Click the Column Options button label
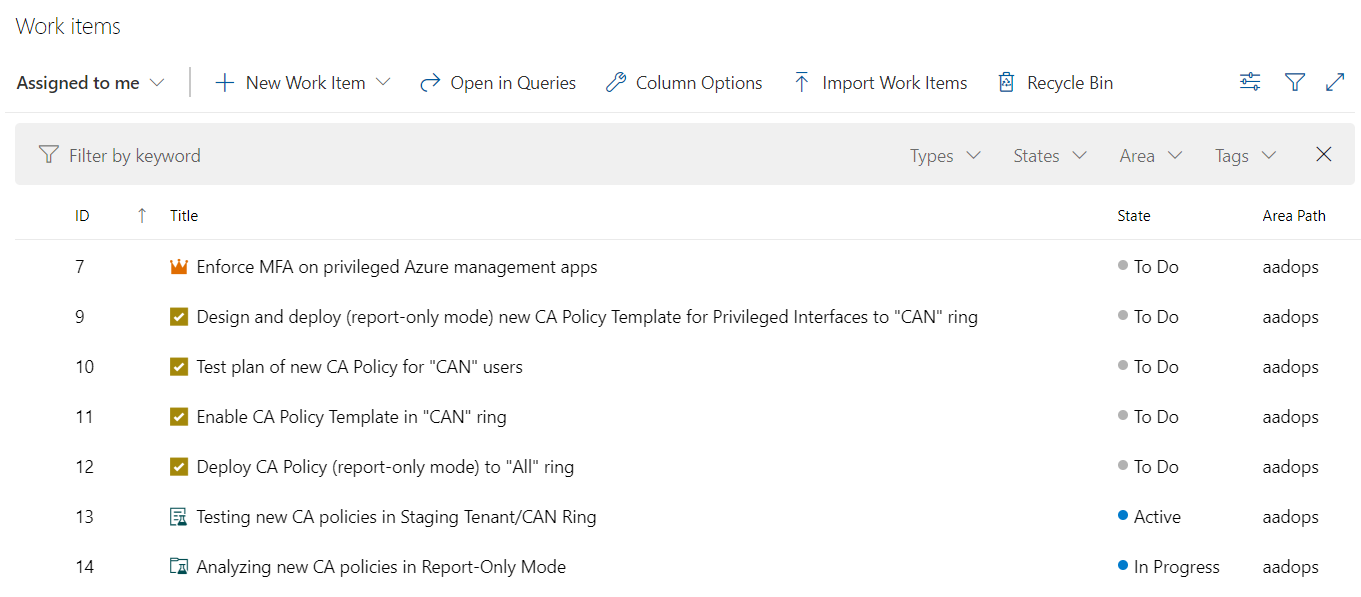Image resolution: width=1361 pixels, height=597 pixels. click(x=699, y=83)
